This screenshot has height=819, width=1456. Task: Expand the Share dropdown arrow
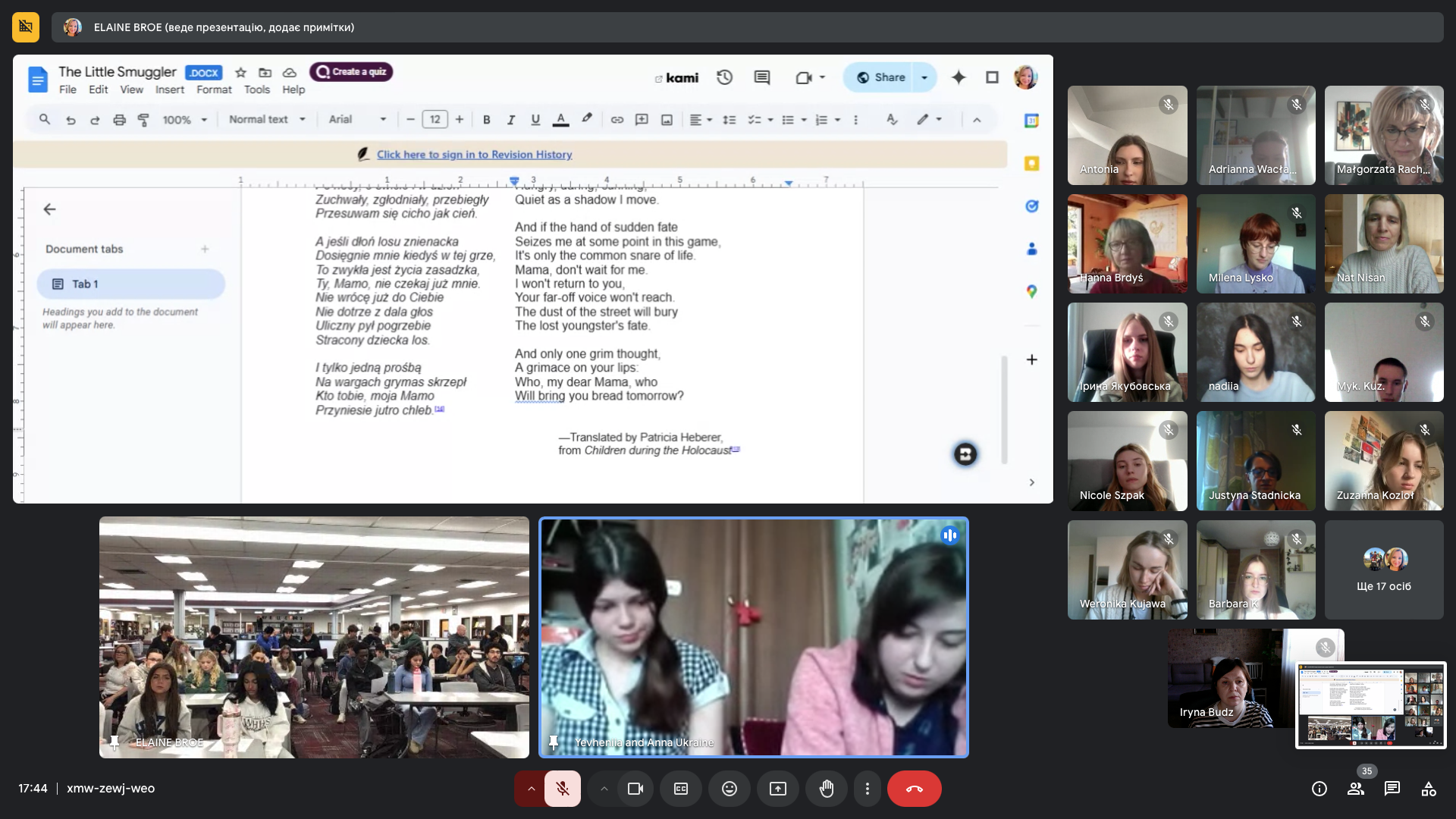924,77
